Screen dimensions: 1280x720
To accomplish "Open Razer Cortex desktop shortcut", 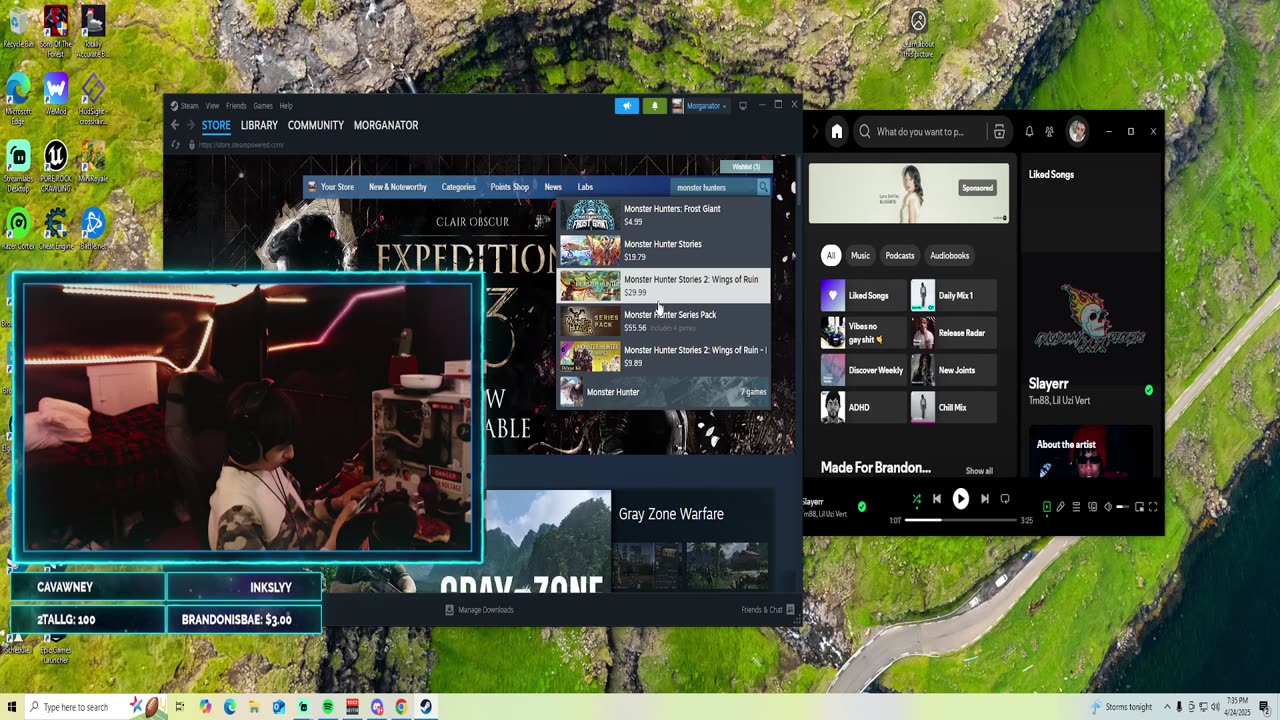I will [x=18, y=228].
